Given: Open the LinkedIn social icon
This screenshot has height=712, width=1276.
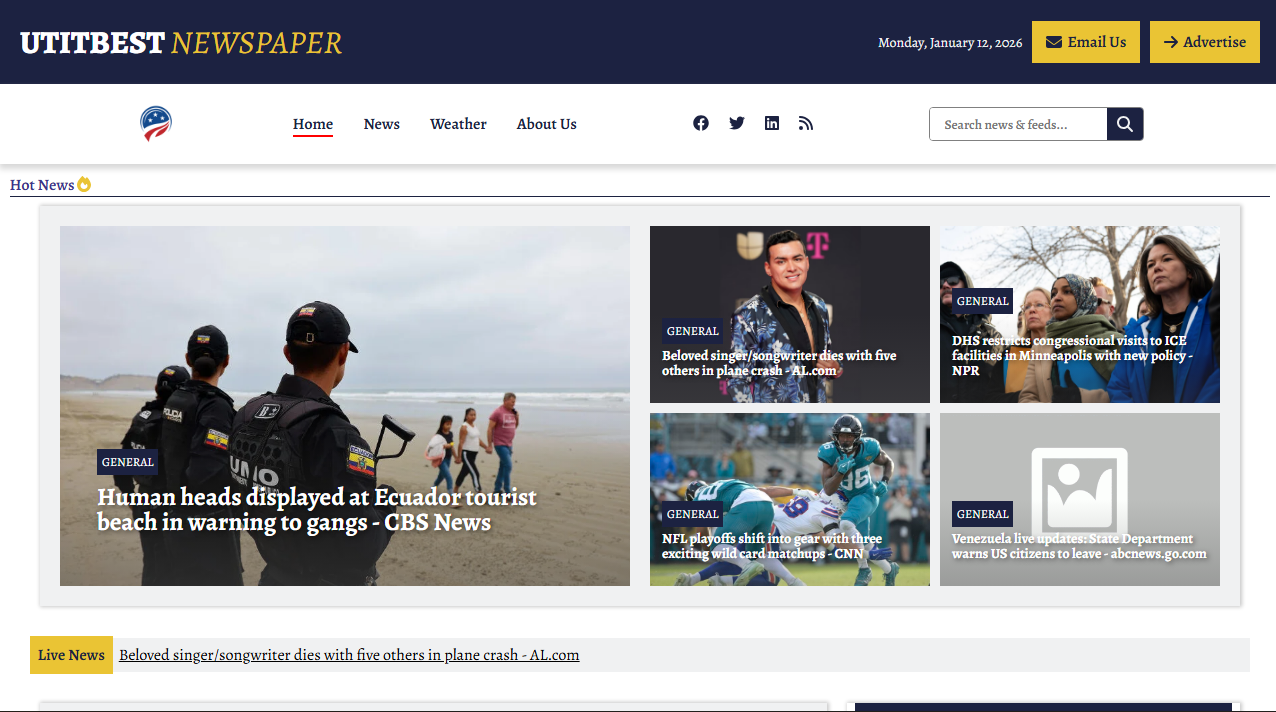Looking at the screenshot, I should pyautogui.click(x=772, y=123).
